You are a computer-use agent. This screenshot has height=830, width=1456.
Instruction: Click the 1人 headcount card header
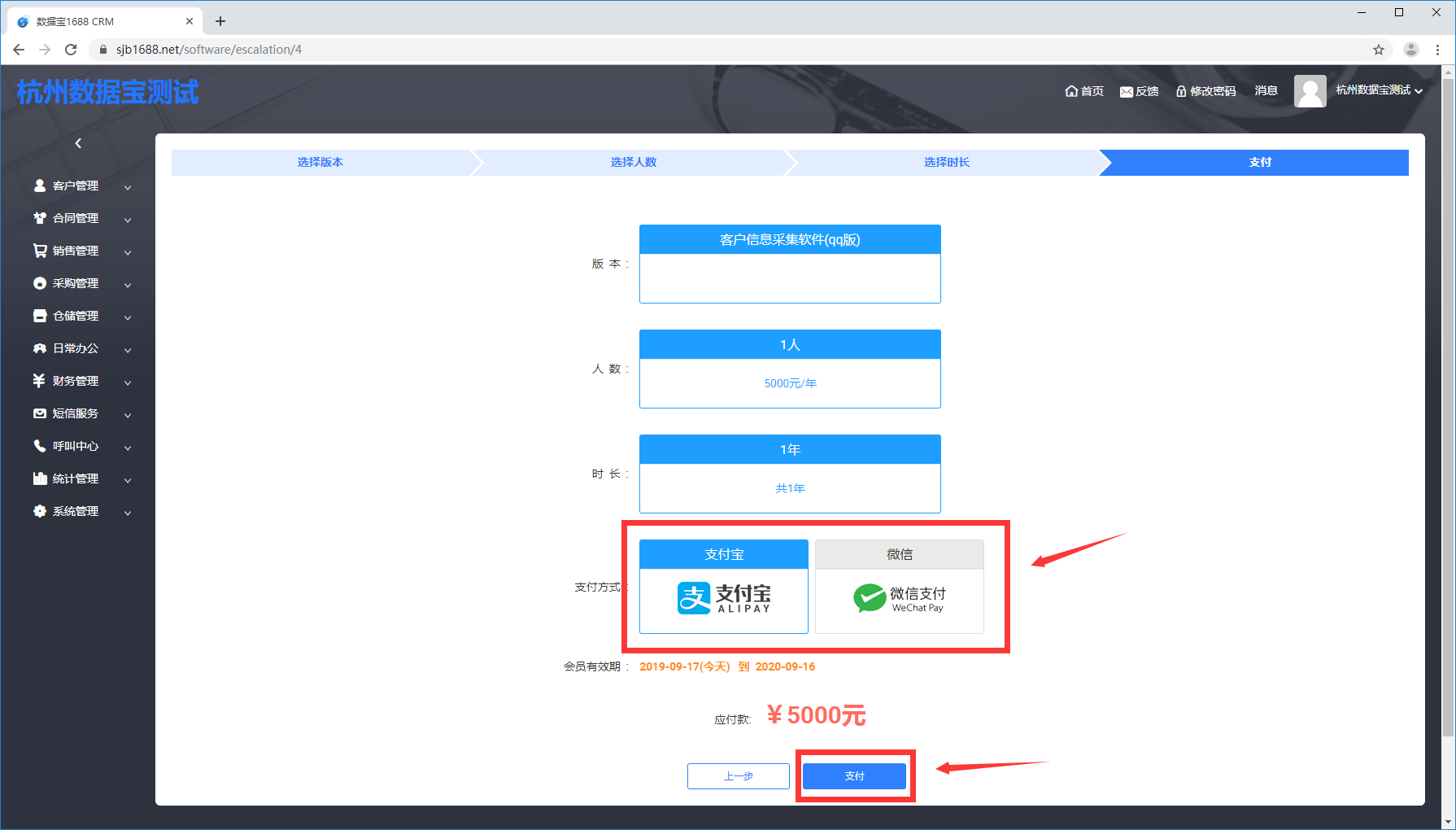(x=790, y=344)
